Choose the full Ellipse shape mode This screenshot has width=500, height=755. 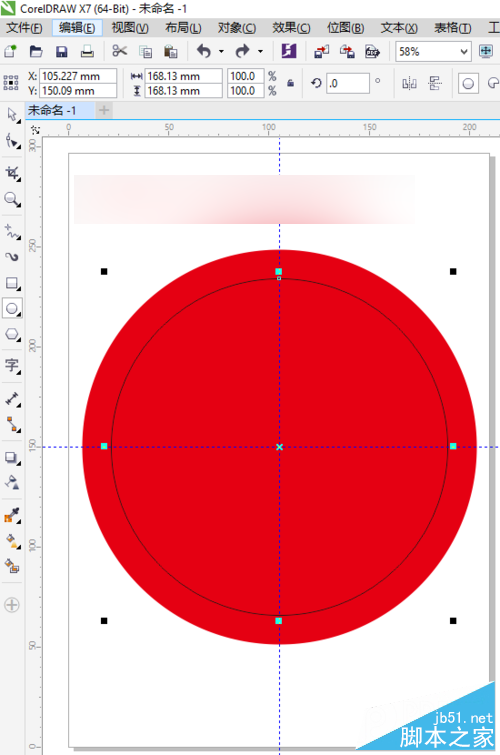(x=468, y=83)
